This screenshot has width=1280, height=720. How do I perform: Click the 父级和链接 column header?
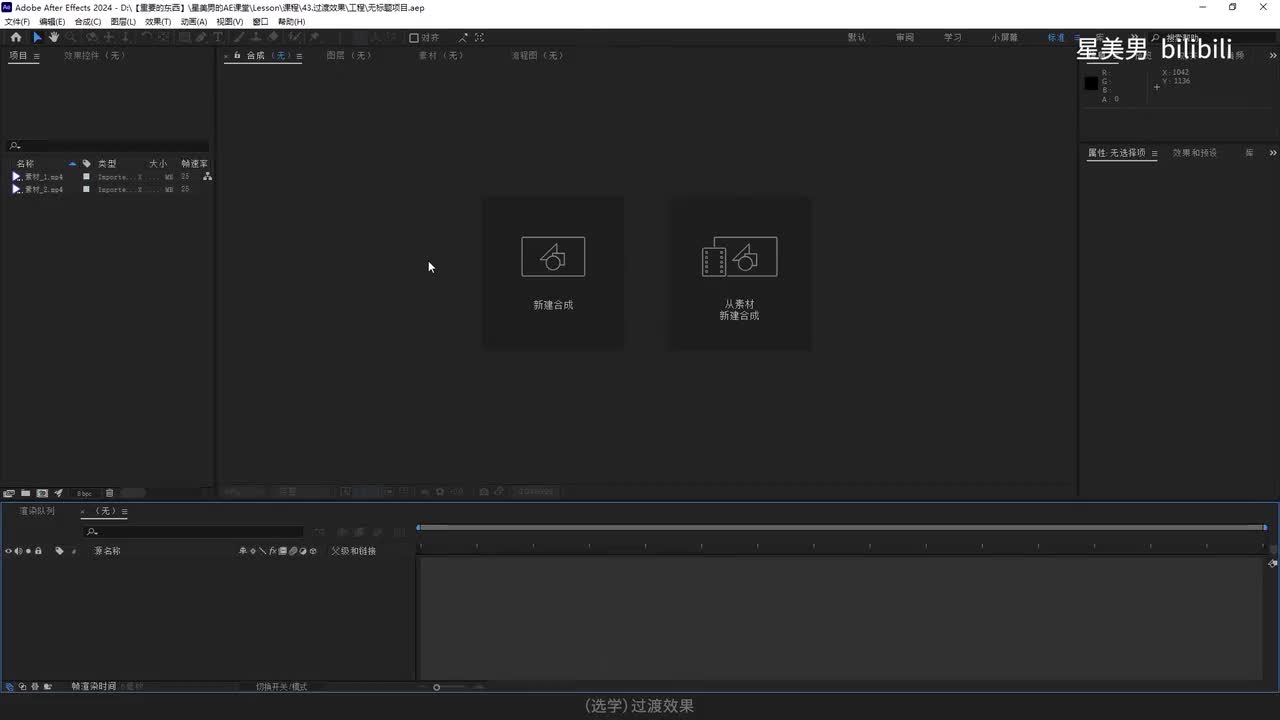tap(354, 551)
